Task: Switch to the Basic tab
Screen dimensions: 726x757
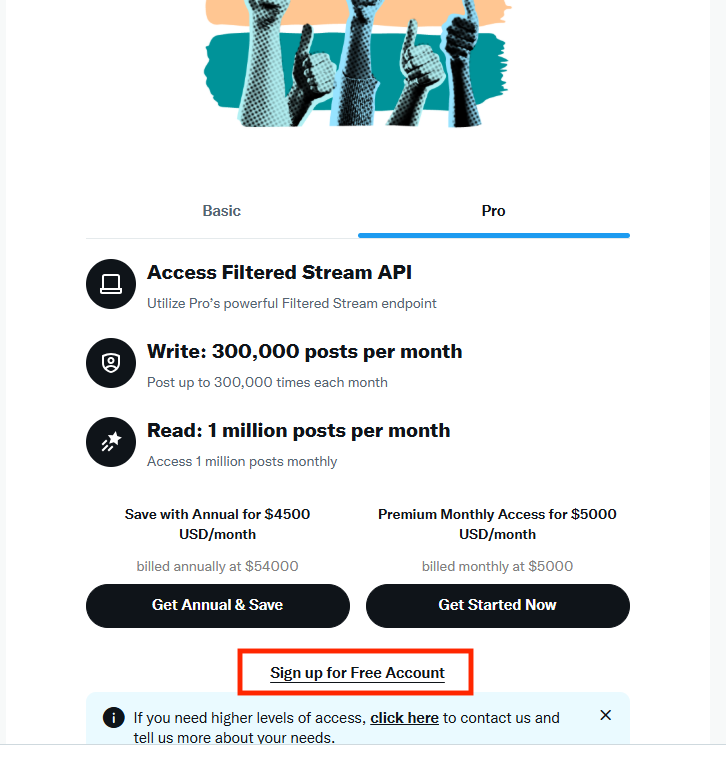Action: click(x=222, y=211)
